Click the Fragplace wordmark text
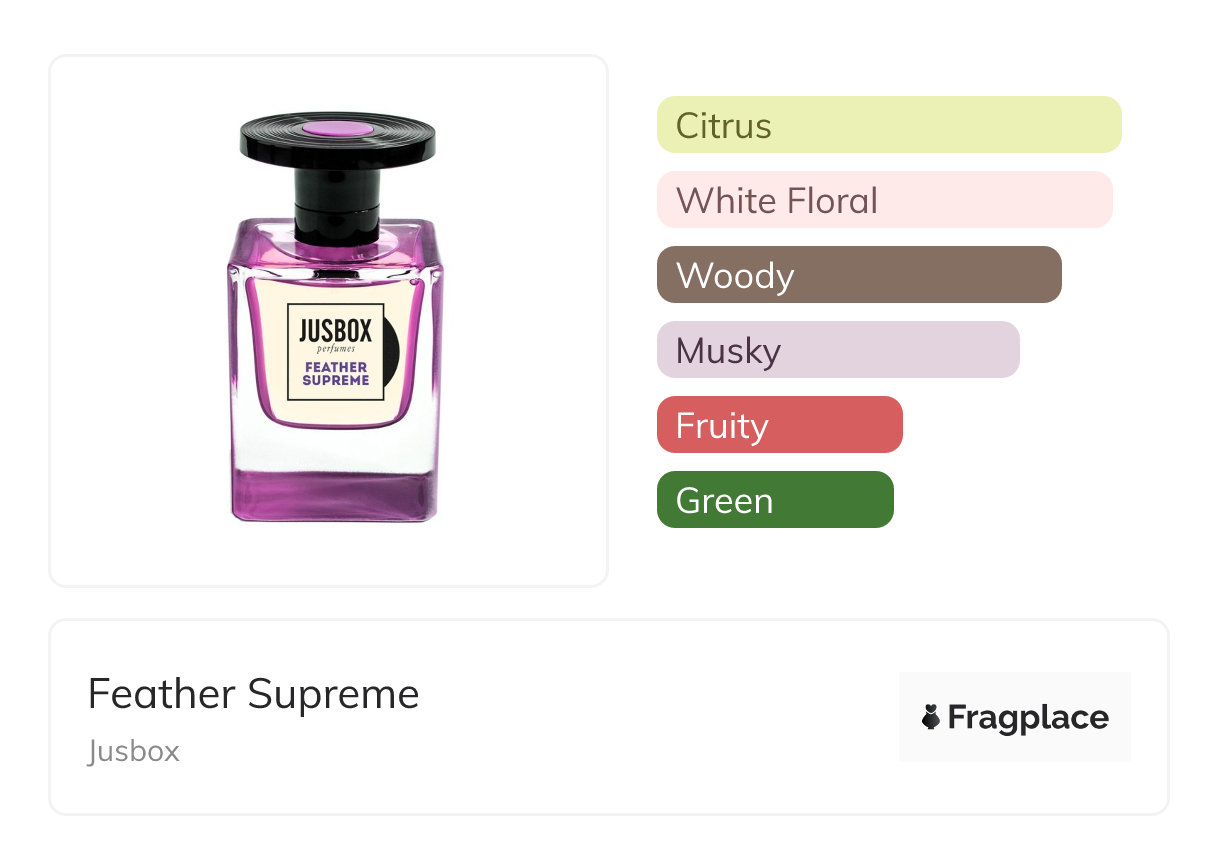 coord(1027,717)
